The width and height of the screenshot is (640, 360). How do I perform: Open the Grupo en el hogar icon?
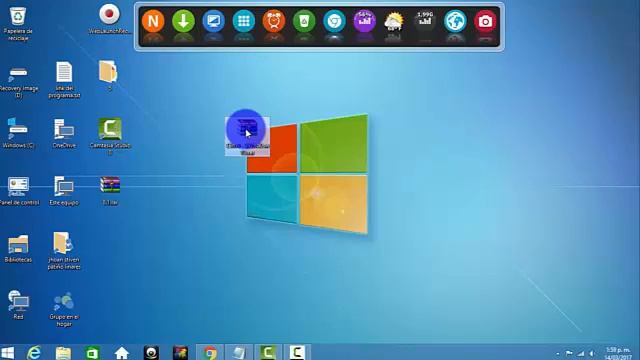[64, 309]
